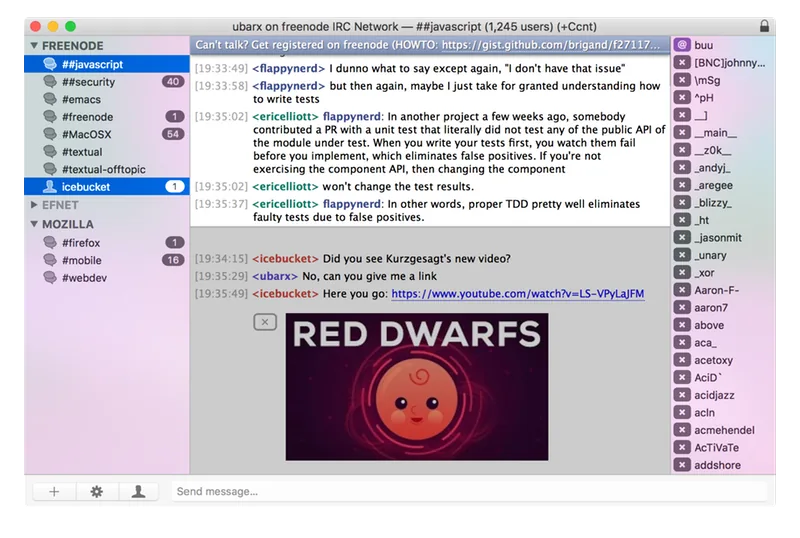Click the #firefox chat bubble icon
Image resolution: width=800 pixels, height=538 pixels.
(50, 242)
